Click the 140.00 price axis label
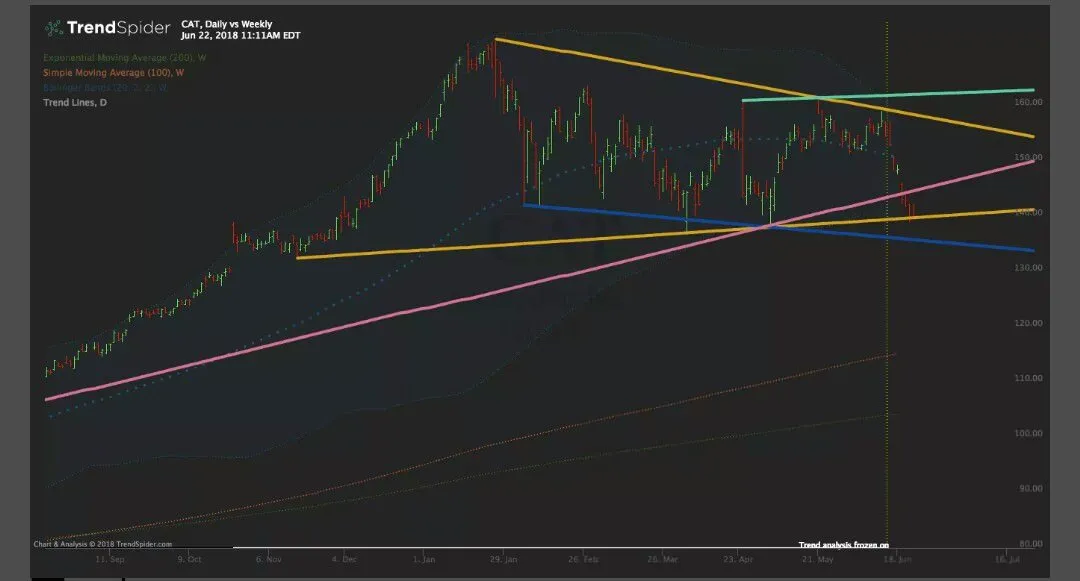 1028,212
